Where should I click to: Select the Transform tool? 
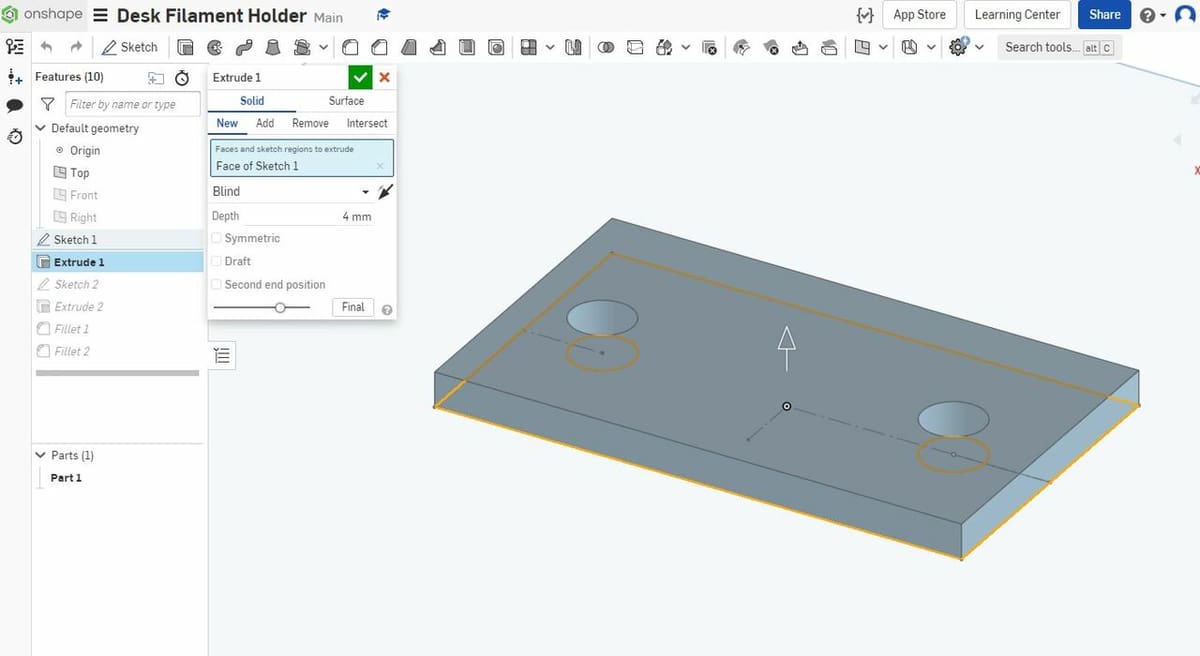tap(665, 47)
